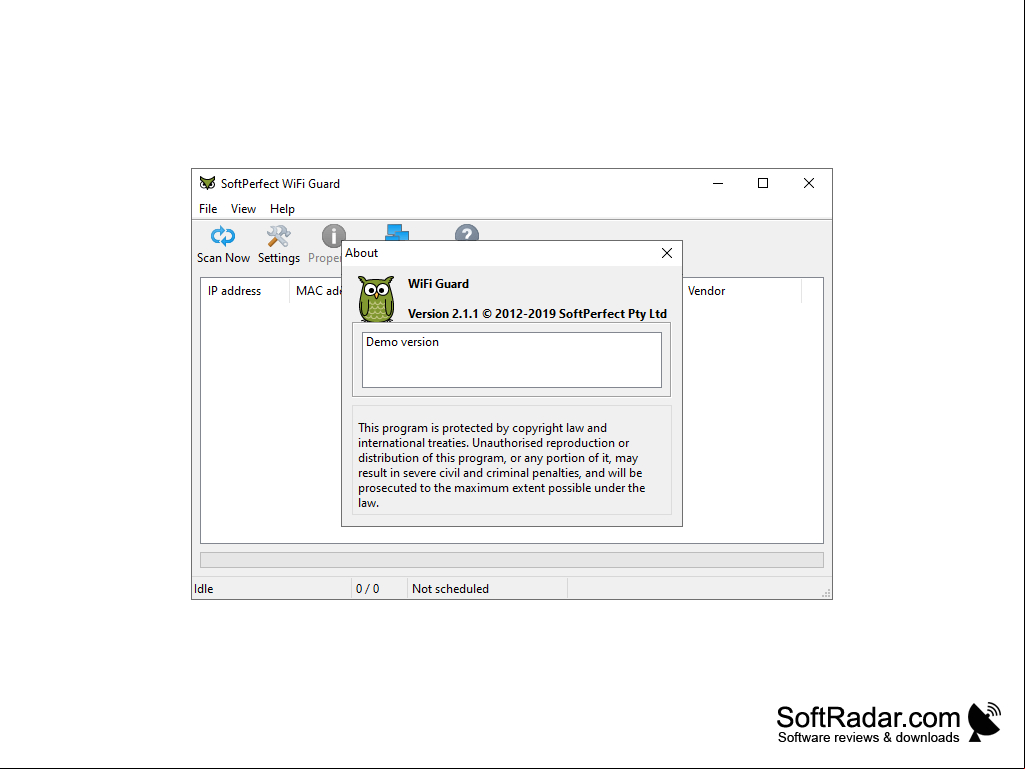Maximize the SoftPerfect WiFi Guard window

point(763,183)
